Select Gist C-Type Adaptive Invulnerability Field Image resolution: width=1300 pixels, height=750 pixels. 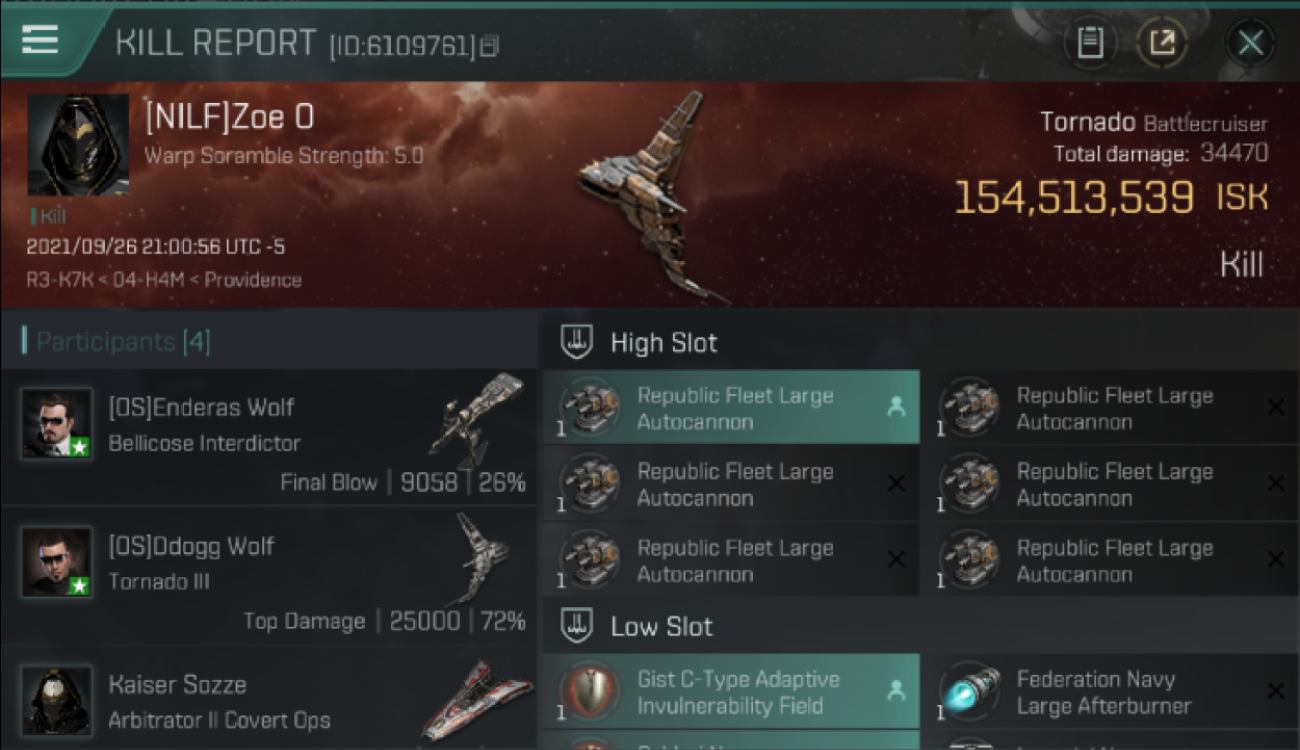point(731,692)
